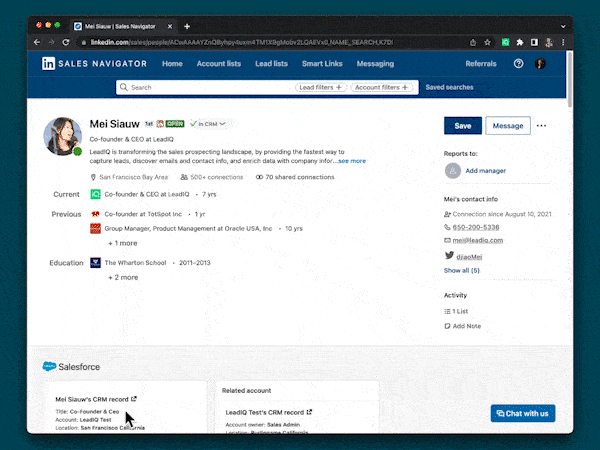
Task: Expand summary with 'see more' link
Action: pos(352,161)
